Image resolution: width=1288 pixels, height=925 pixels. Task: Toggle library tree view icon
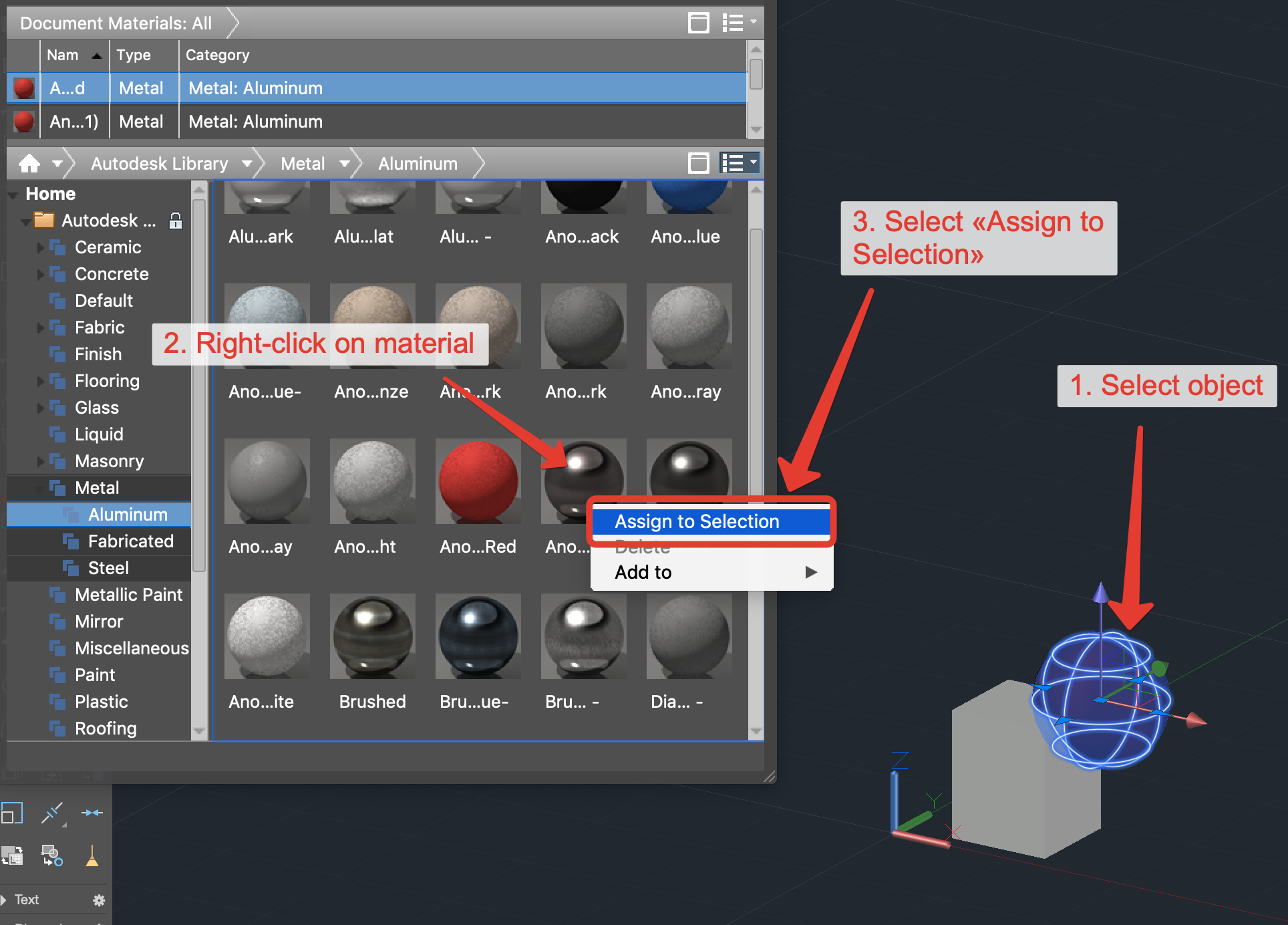coord(699,163)
